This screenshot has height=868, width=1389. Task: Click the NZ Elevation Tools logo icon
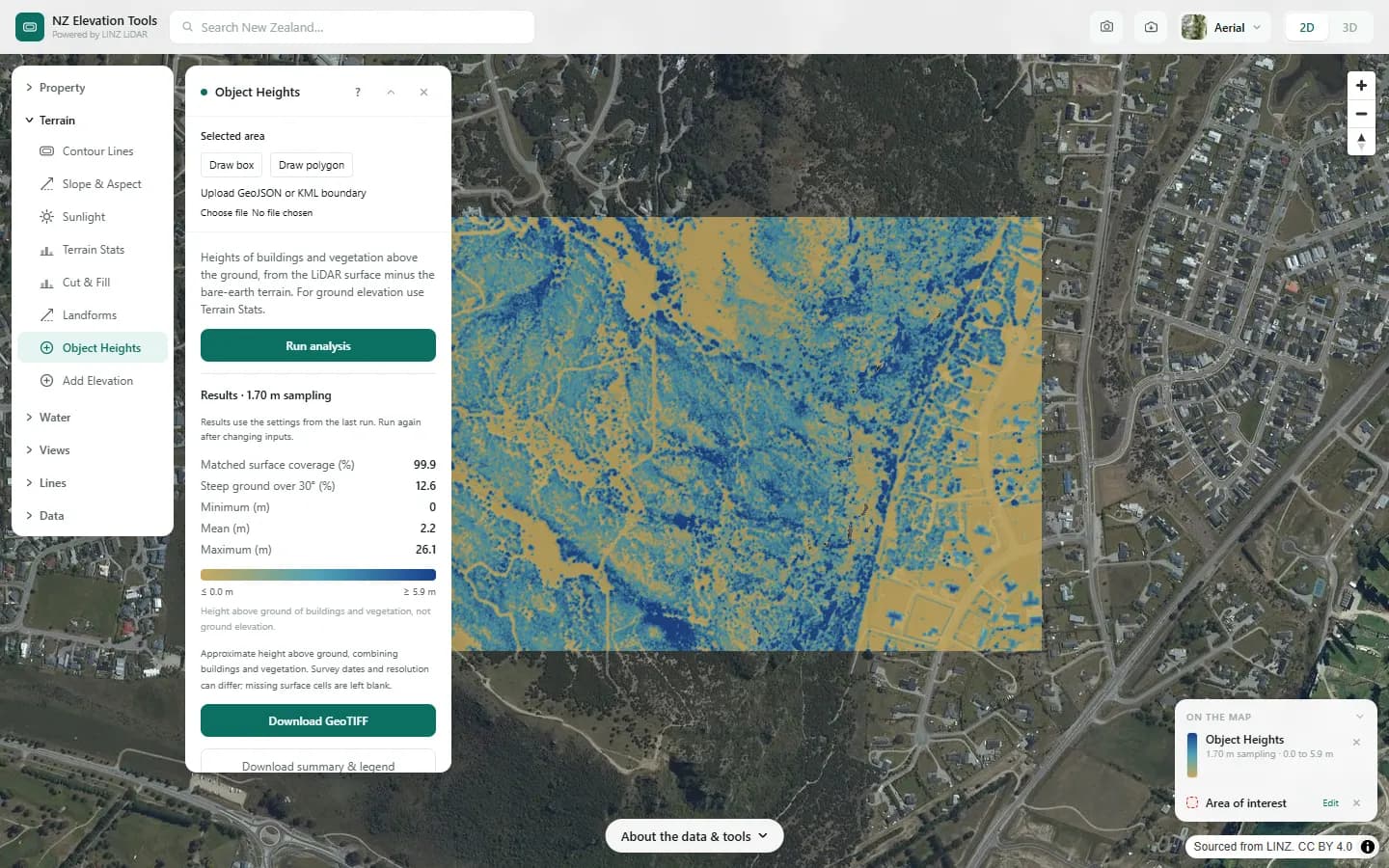[30, 27]
